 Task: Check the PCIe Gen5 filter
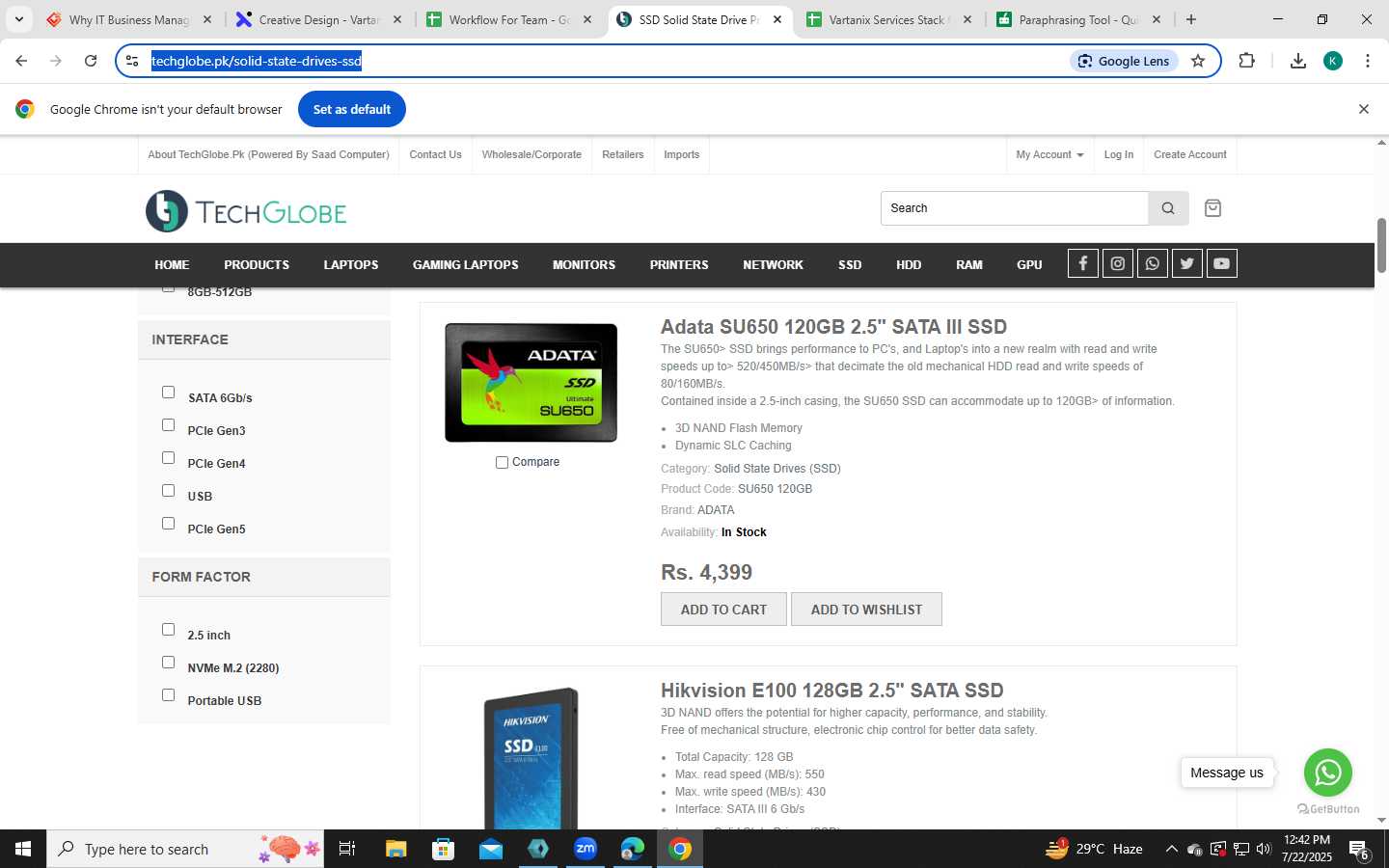168,524
